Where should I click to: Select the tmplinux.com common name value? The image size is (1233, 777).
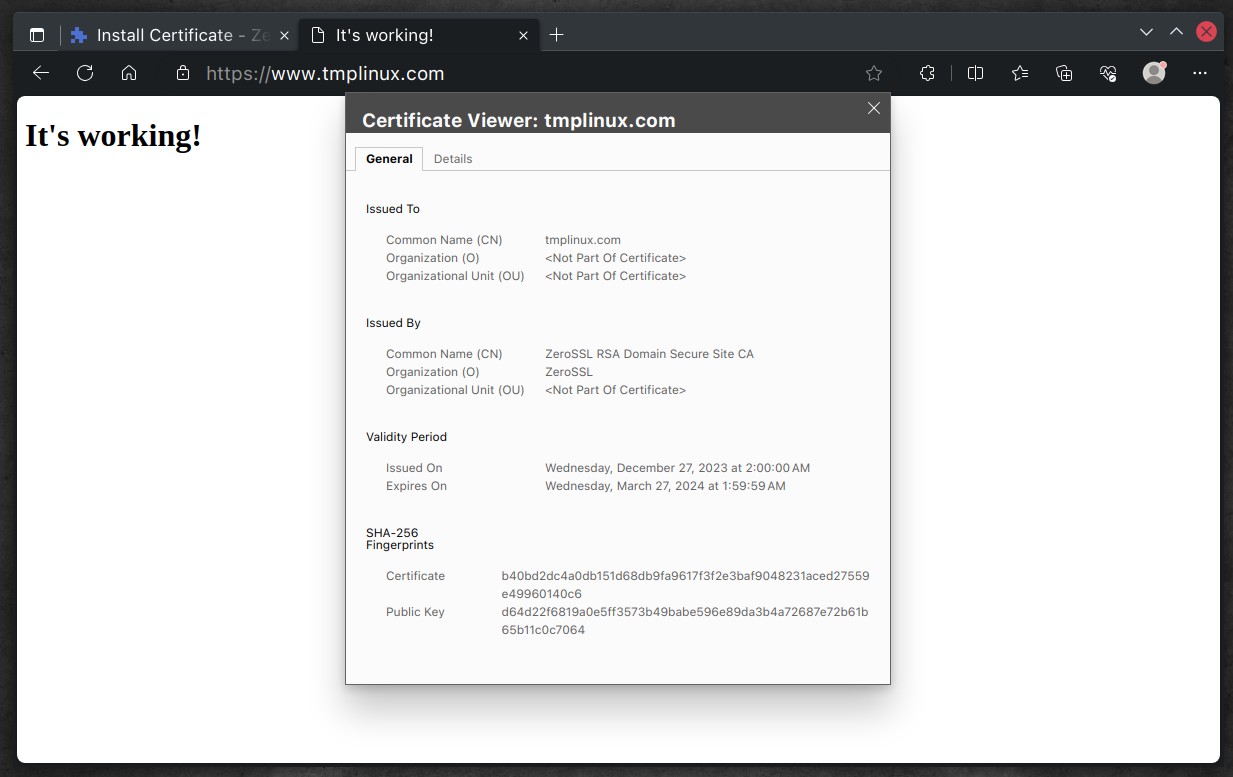pos(583,240)
